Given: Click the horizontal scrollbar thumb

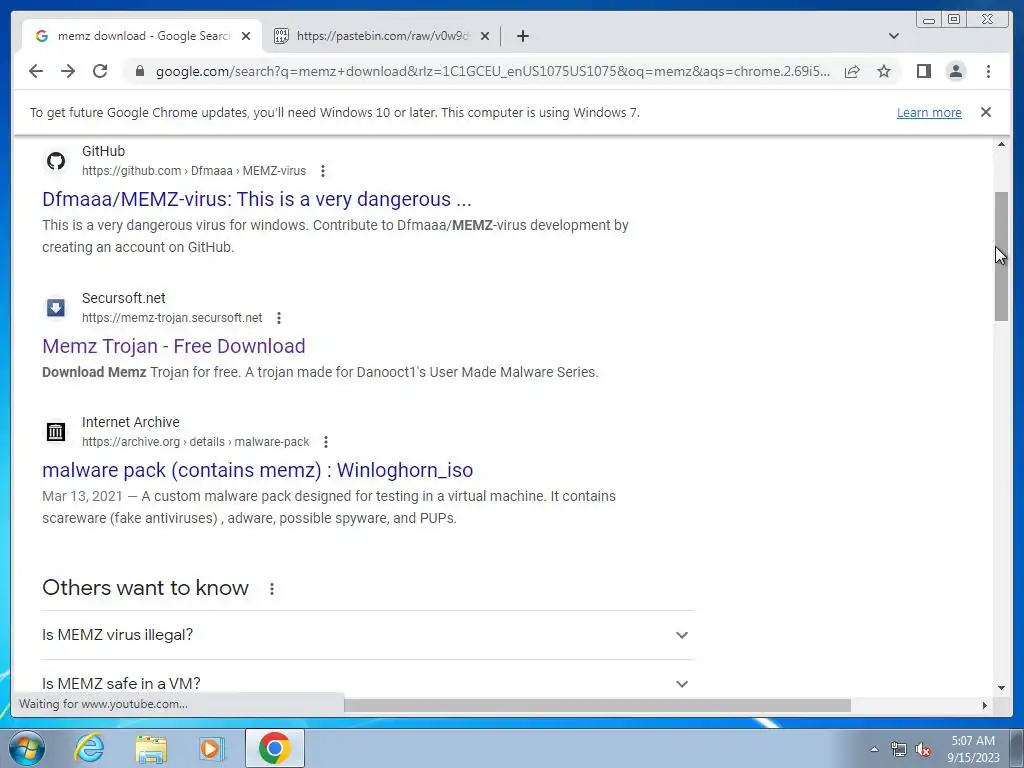Looking at the screenshot, I should (597, 705).
